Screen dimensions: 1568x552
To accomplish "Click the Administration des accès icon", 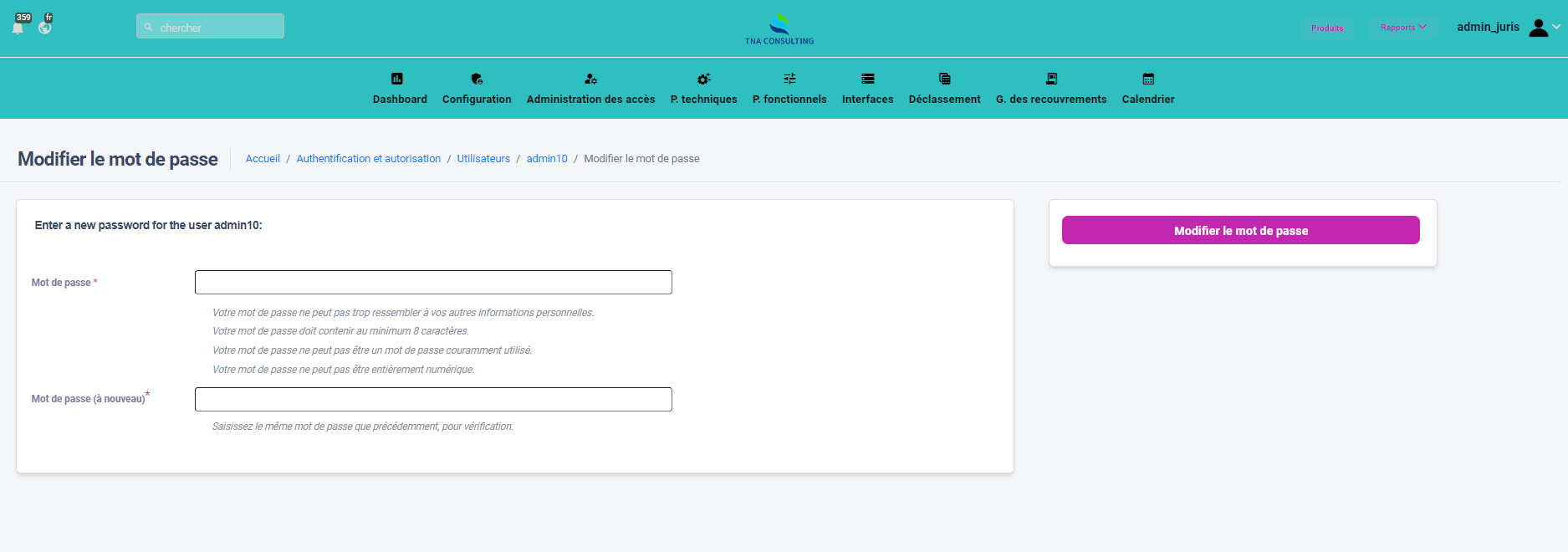I will [590, 79].
